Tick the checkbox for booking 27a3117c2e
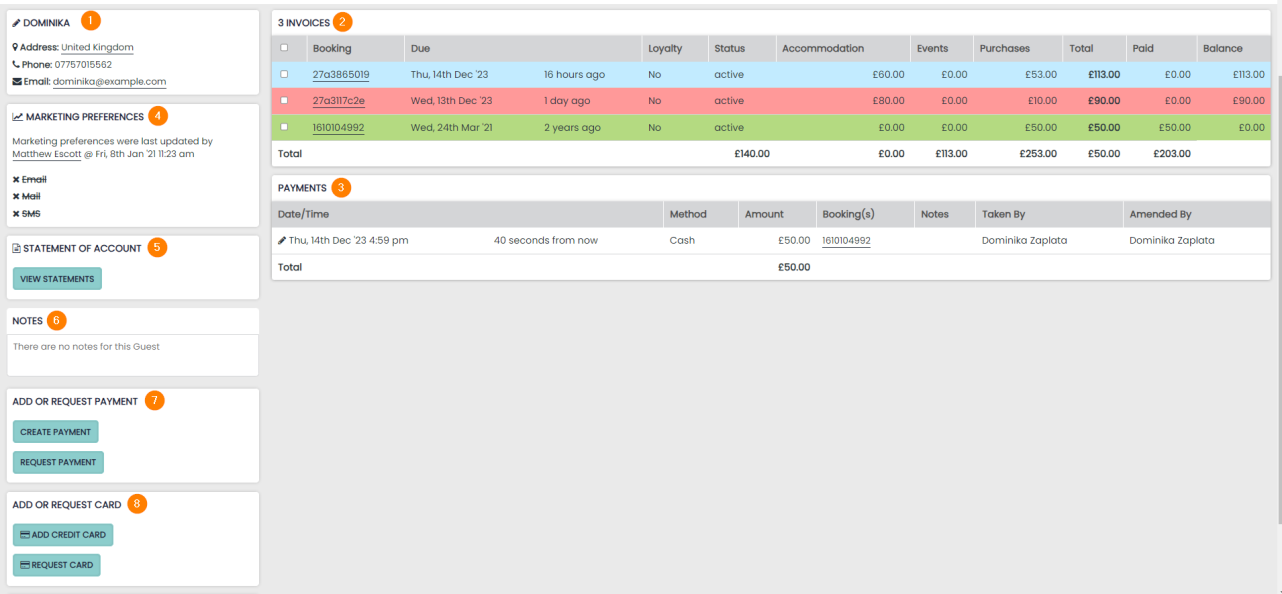The width and height of the screenshot is (1282, 594). coord(285,101)
